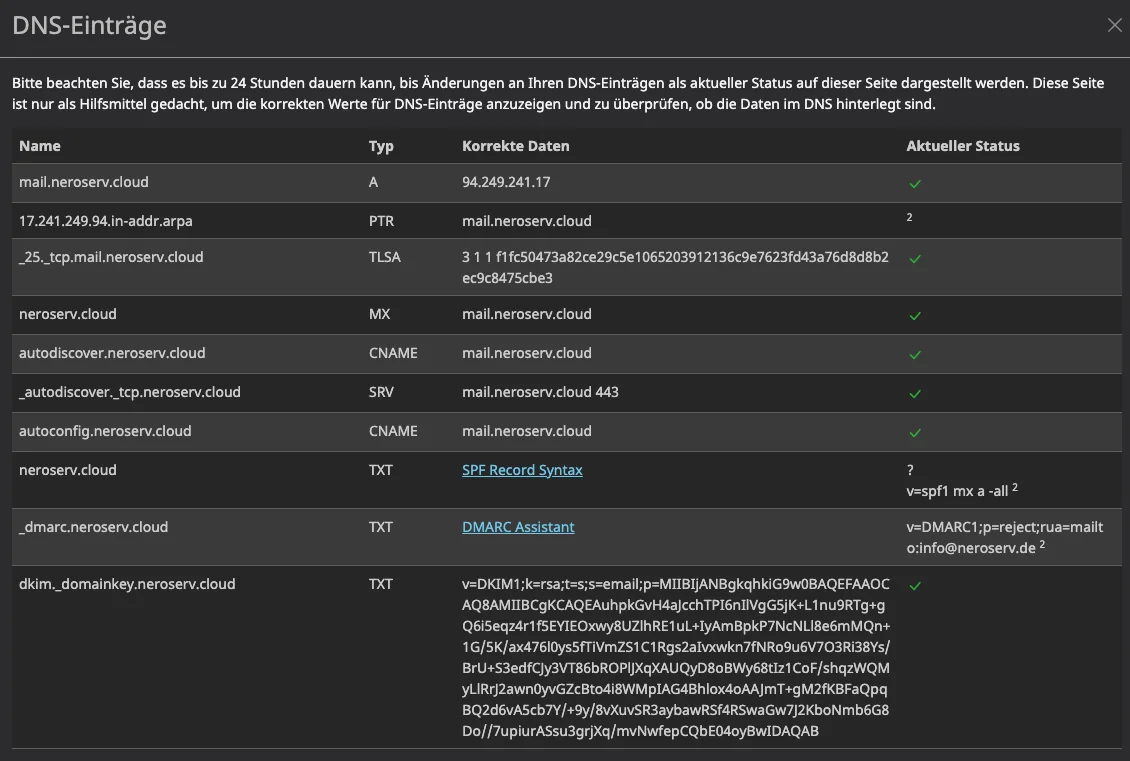
Task: Select the IP address 94.249.241.17
Action: 506,182
